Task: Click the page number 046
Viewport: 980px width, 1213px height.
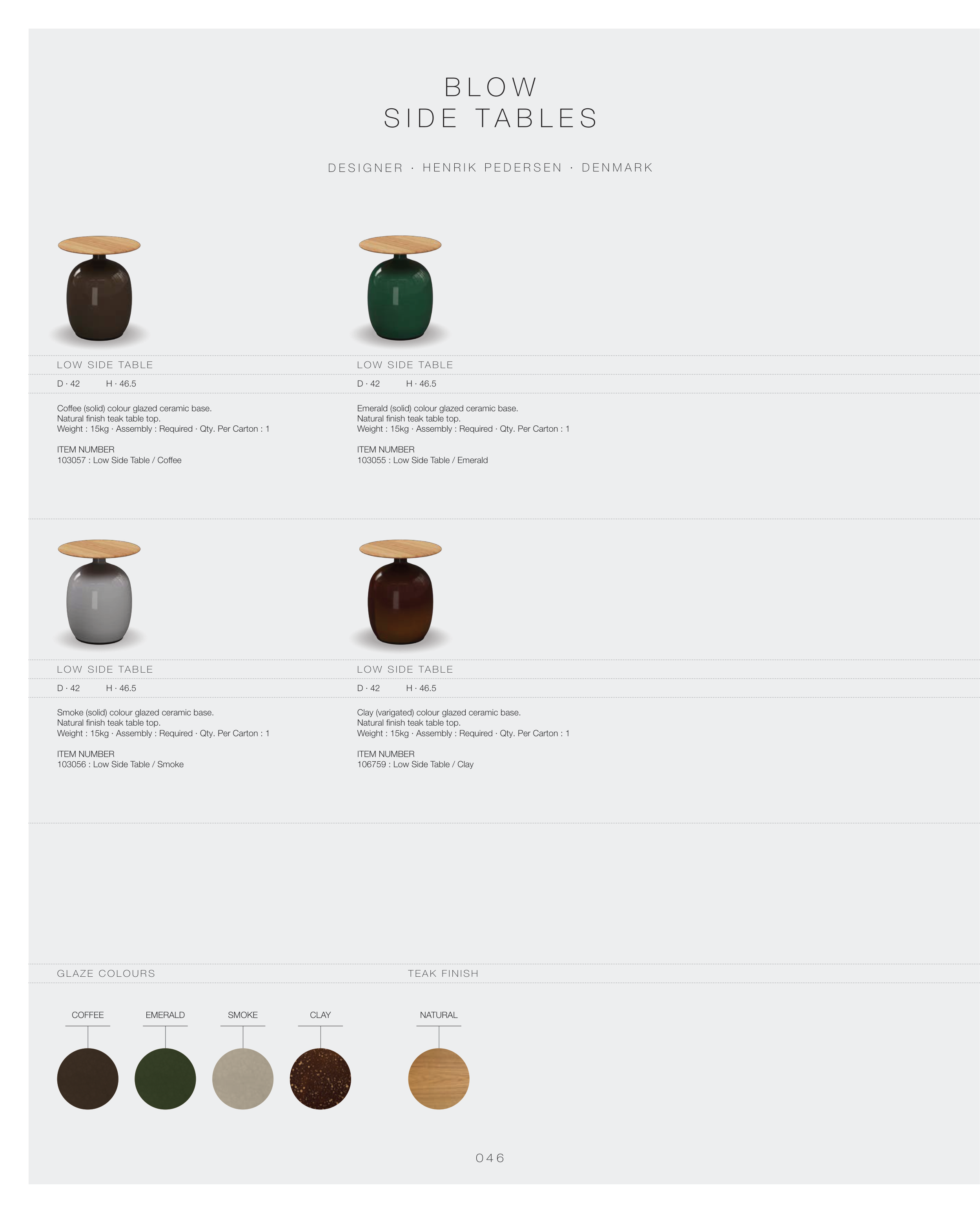Action: coord(490,1158)
